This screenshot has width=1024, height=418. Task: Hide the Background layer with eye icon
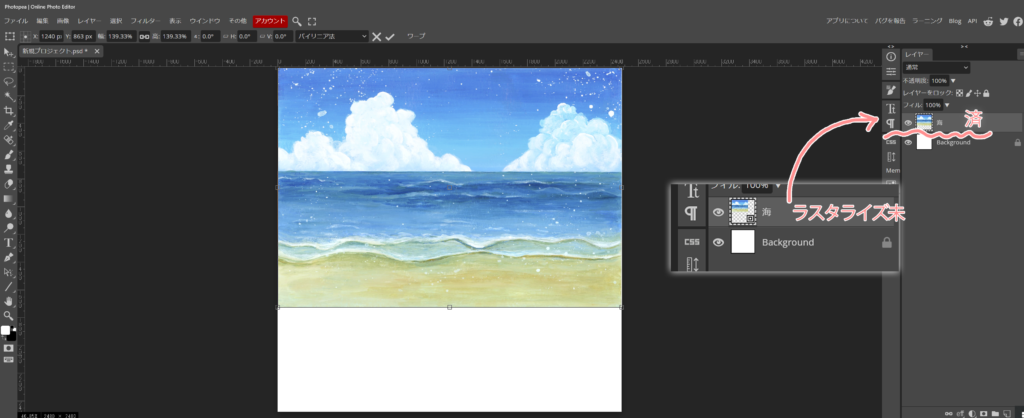tap(909, 142)
